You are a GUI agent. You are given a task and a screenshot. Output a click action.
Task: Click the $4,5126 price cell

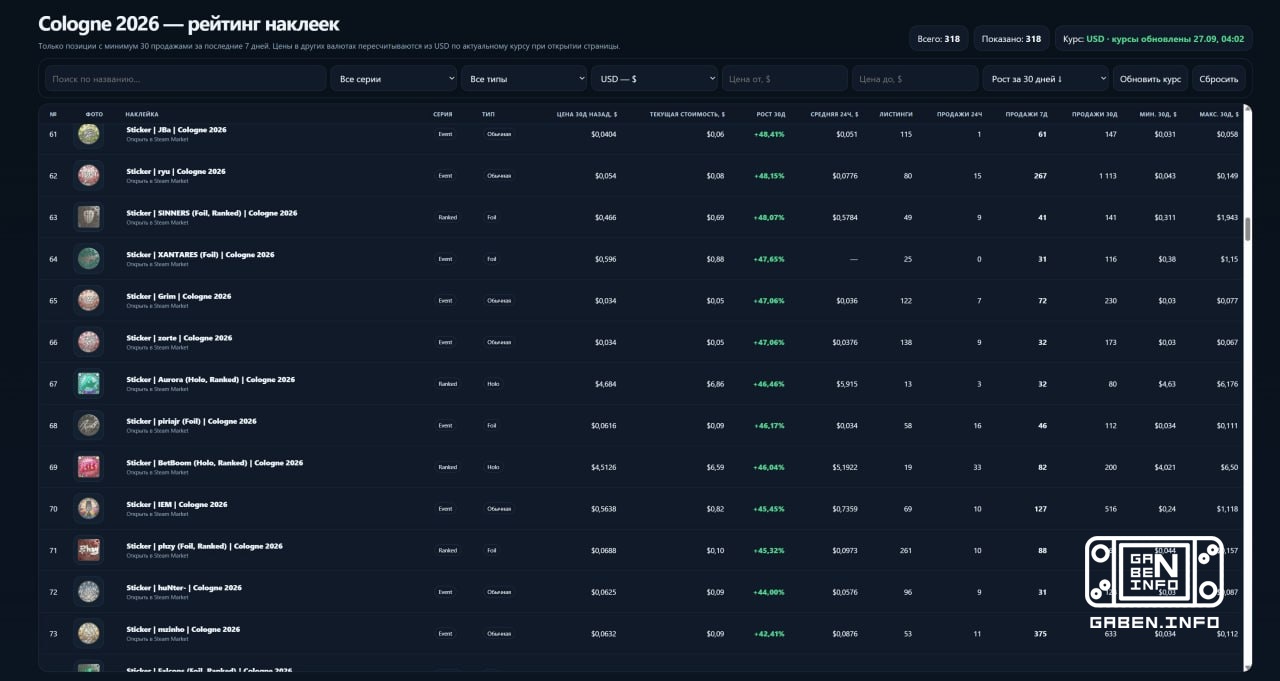(603, 467)
